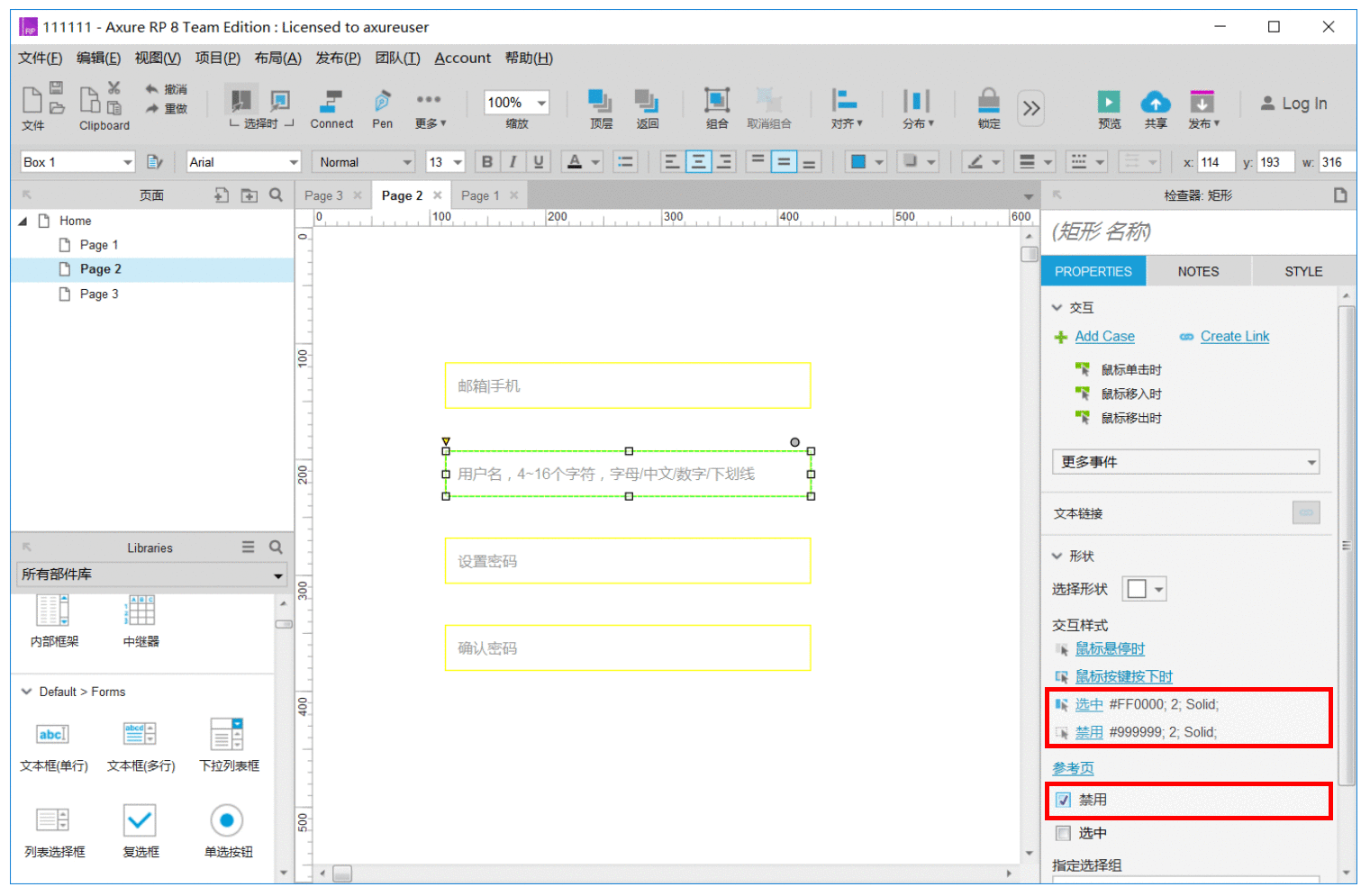Viewport: 1370px width, 896px height.
Task: Open the Normal font style dropdown
Action: (407, 162)
